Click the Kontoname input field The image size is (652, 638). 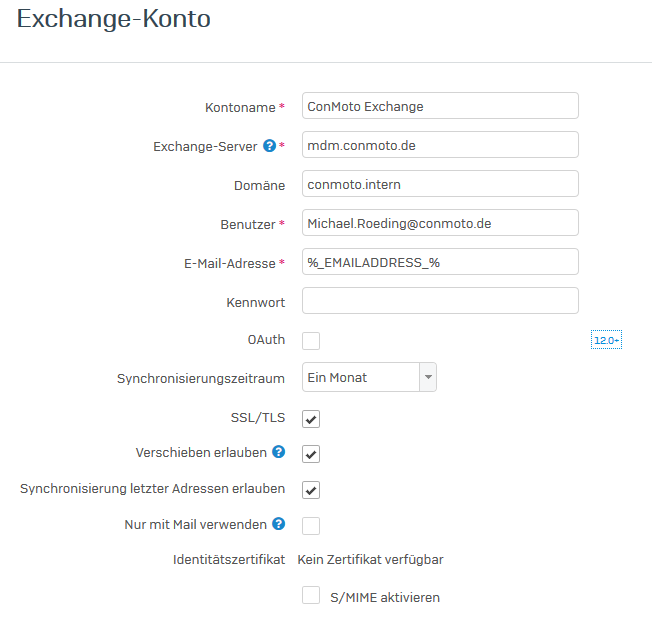440,106
